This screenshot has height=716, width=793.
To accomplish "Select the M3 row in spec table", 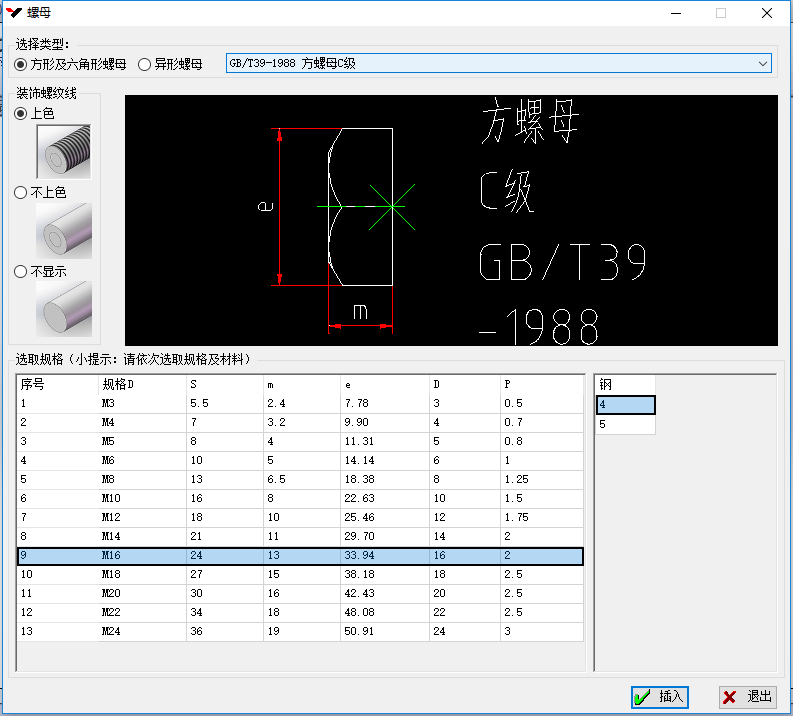I will point(300,403).
